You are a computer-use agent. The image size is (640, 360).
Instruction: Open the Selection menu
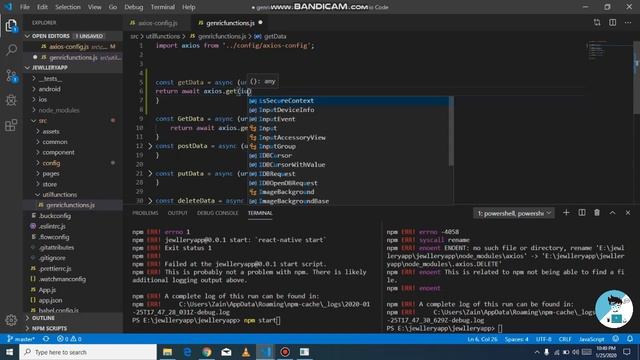coord(67,7)
